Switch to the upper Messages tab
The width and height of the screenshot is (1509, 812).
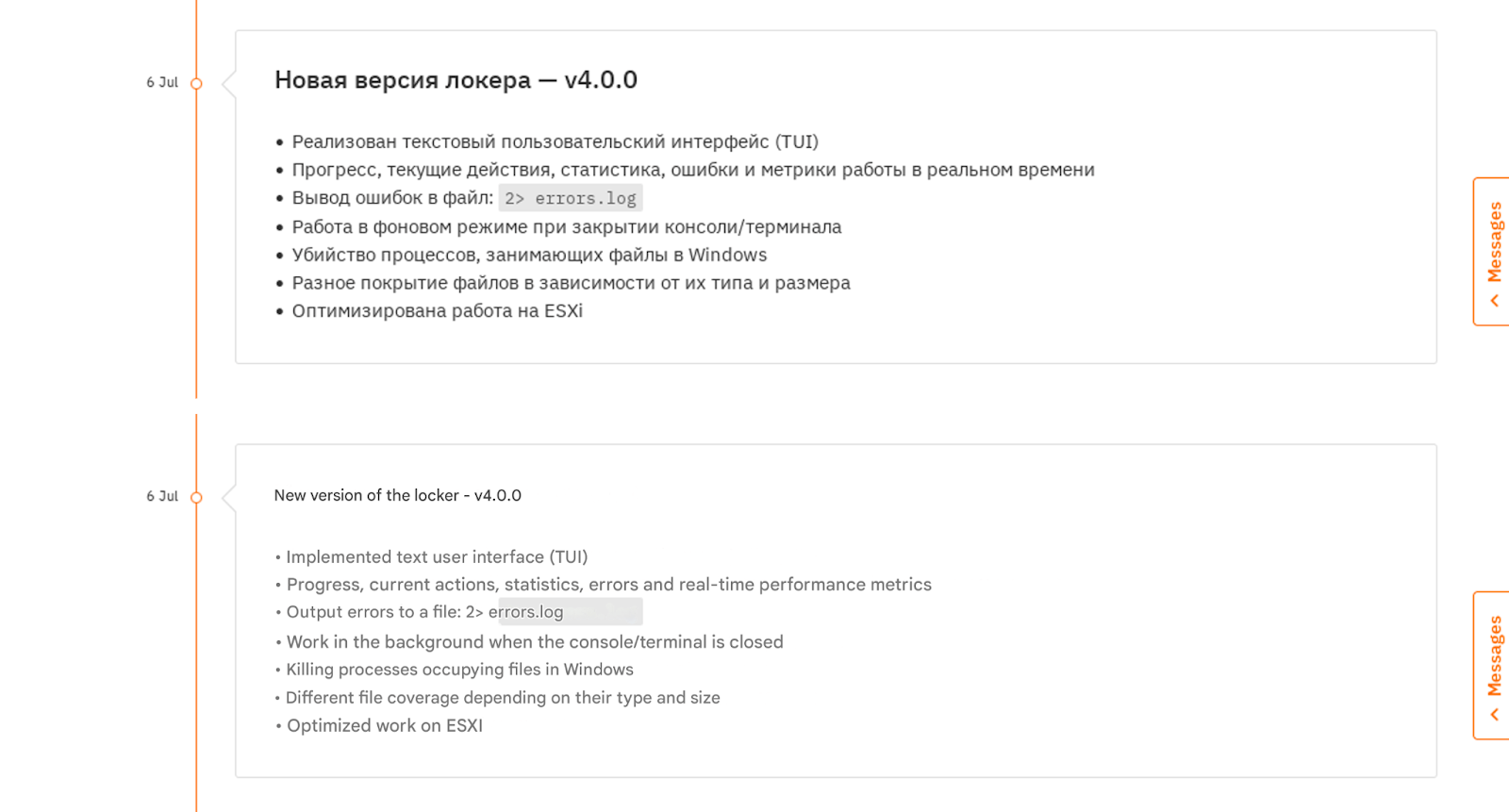[x=1492, y=240]
